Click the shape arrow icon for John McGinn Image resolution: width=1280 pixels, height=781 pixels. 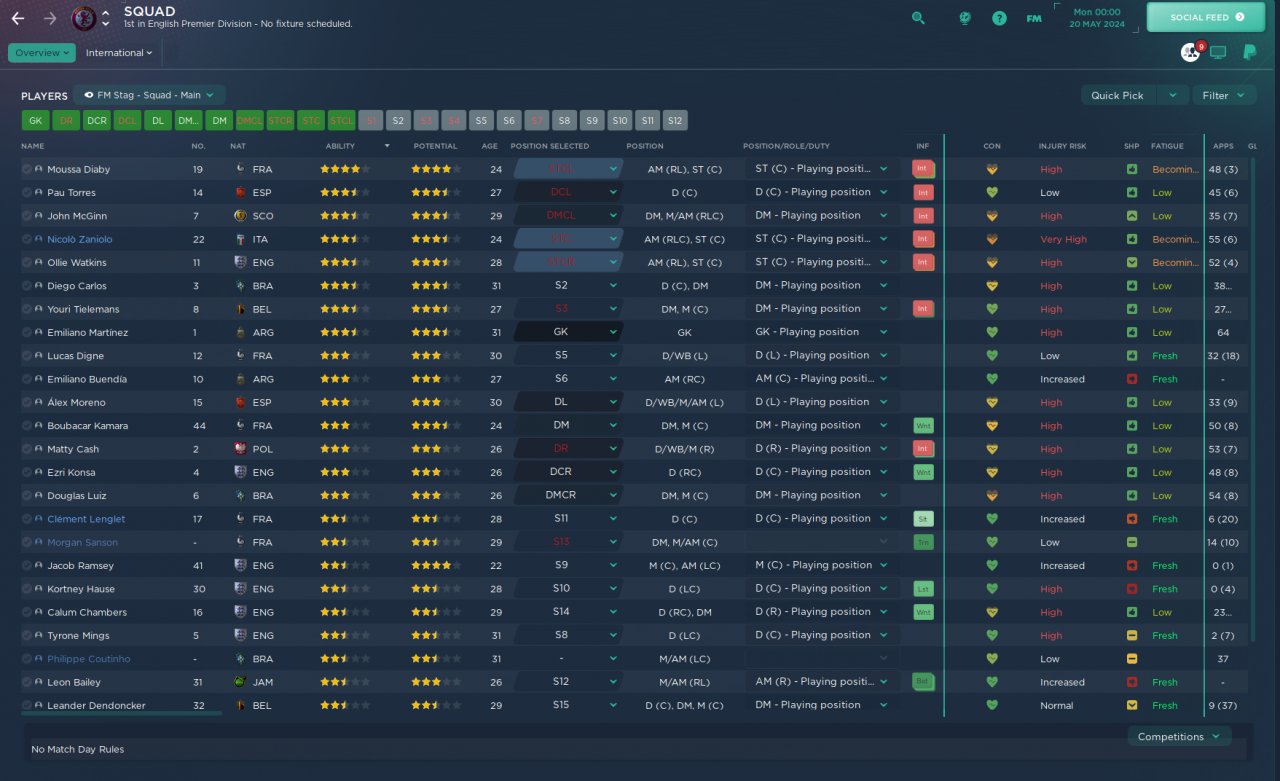click(1132, 216)
